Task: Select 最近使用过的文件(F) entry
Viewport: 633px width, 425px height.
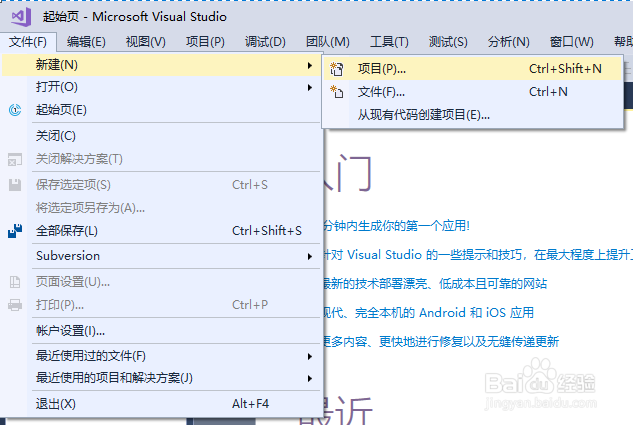Action: tap(161, 356)
